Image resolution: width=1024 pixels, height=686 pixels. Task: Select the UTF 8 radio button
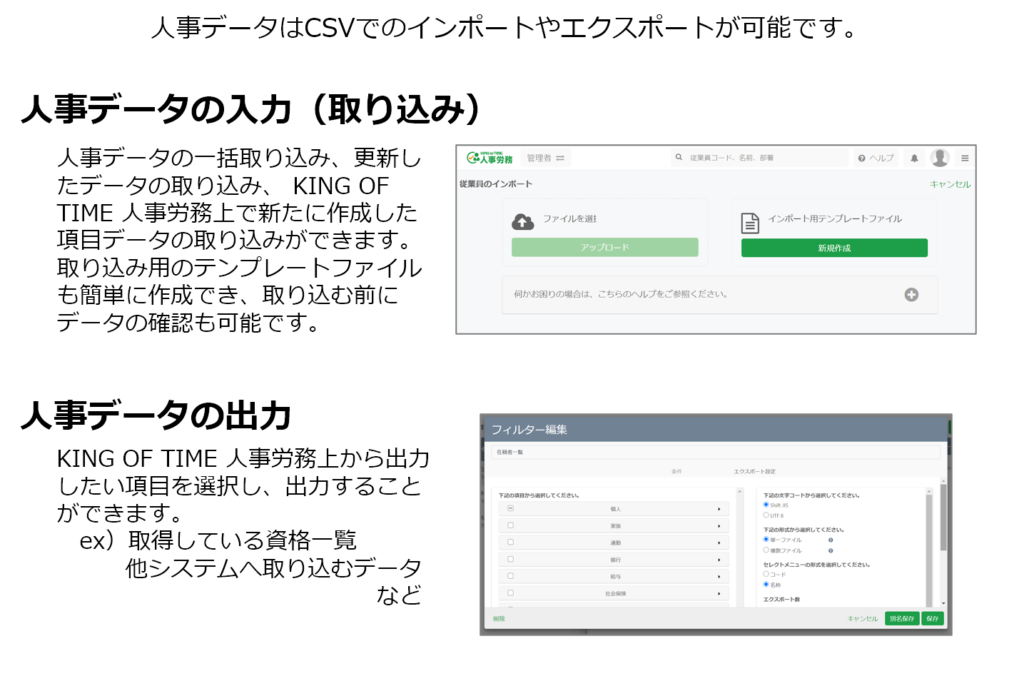(766, 515)
